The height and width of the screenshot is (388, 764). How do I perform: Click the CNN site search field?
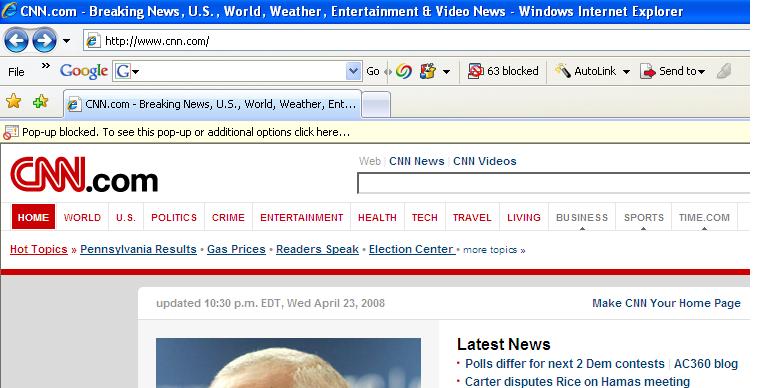[554, 183]
